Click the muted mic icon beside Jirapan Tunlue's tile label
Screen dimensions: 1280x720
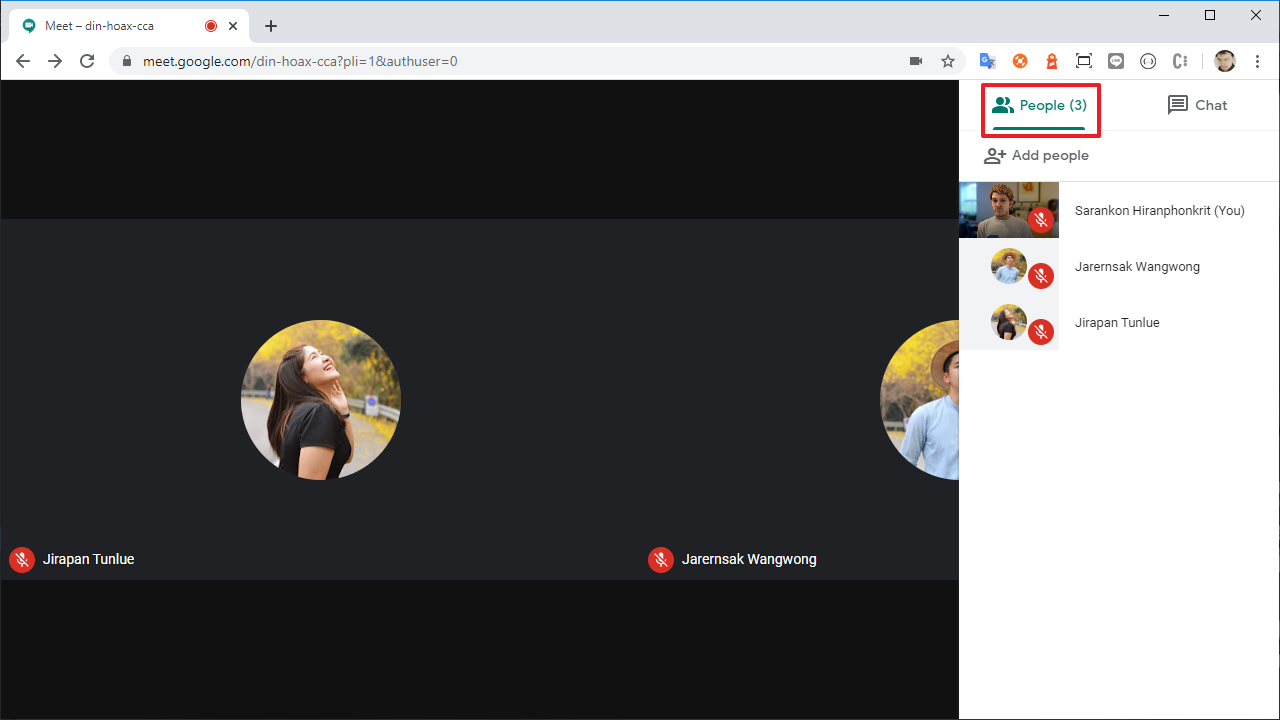click(x=22, y=560)
